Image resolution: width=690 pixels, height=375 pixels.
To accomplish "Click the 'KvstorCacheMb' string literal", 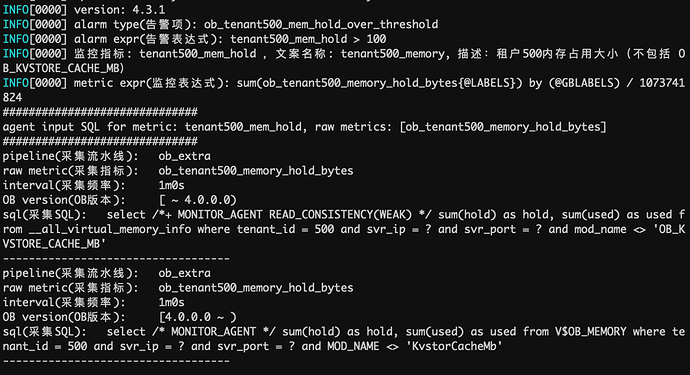I will (454, 346).
